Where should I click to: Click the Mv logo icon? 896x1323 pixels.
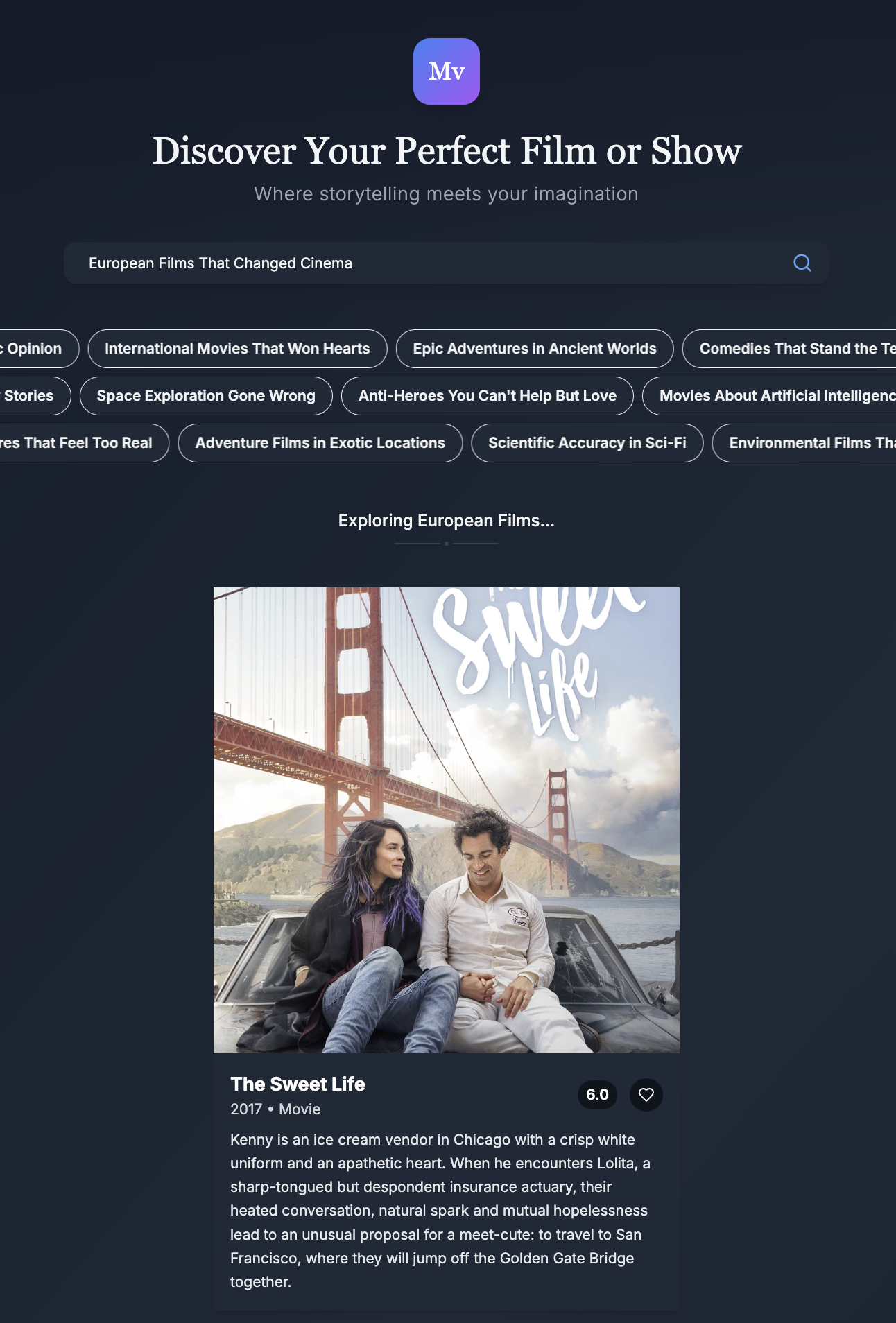pyautogui.click(x=447, y=71)
